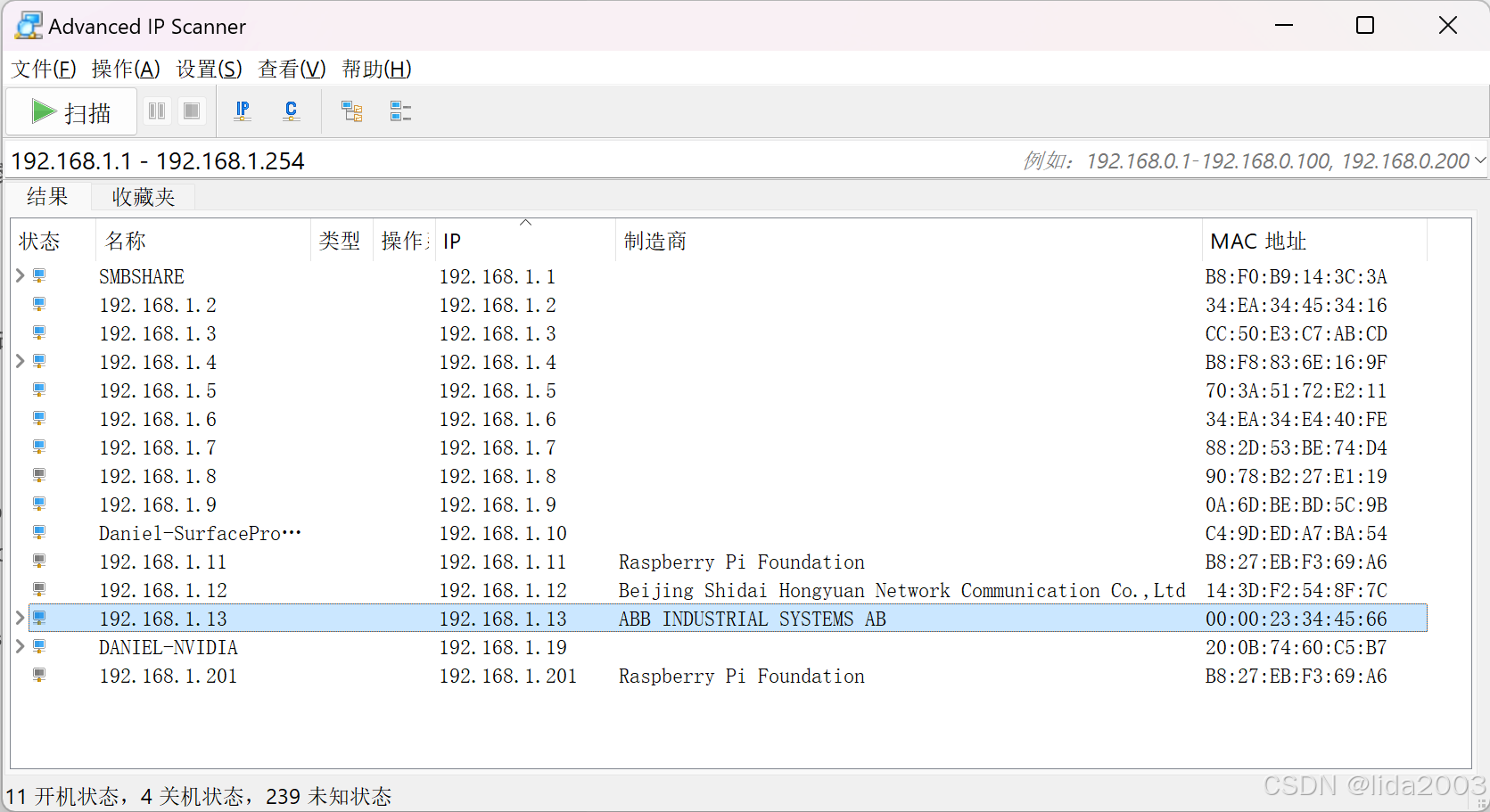Image resolution: width=1490 pixels, height=812 pixels.
Task: Click the computer icon for 192.168.1.4
Action: (x=39, y=362)
